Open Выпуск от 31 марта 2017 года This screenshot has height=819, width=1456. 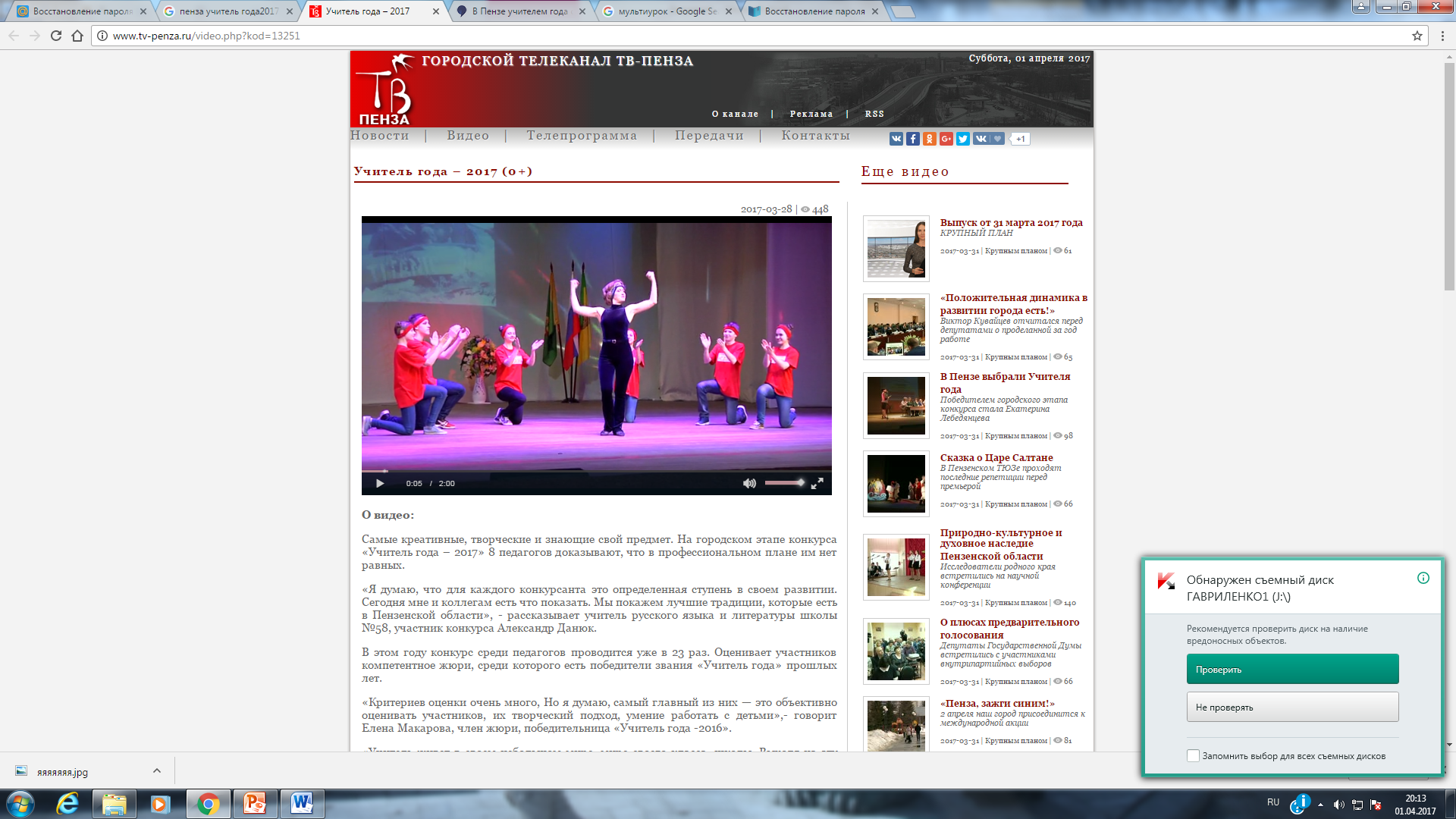point(1011,223)
